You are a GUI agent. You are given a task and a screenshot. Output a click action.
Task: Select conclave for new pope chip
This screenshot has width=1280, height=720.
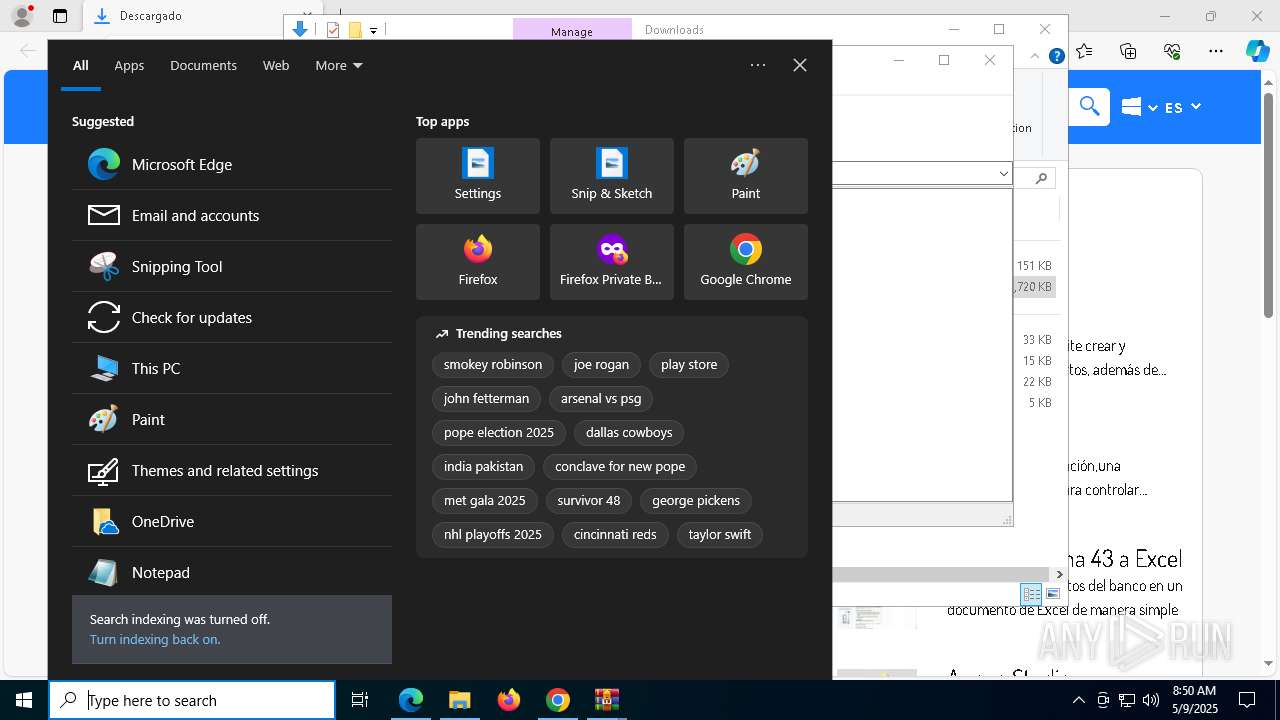click(x=620, y=466)
